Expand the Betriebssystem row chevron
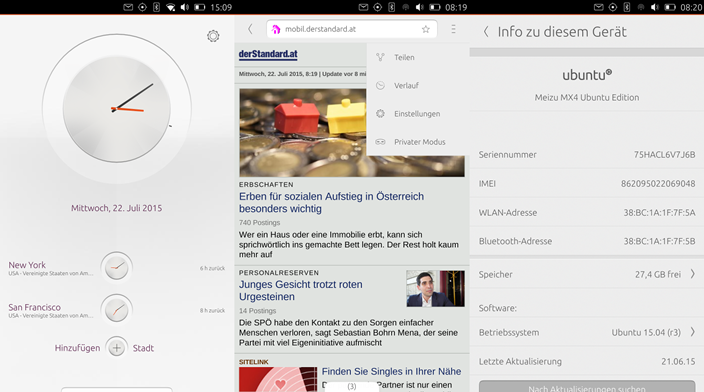 pyautogui.click(x=693, y=332)
